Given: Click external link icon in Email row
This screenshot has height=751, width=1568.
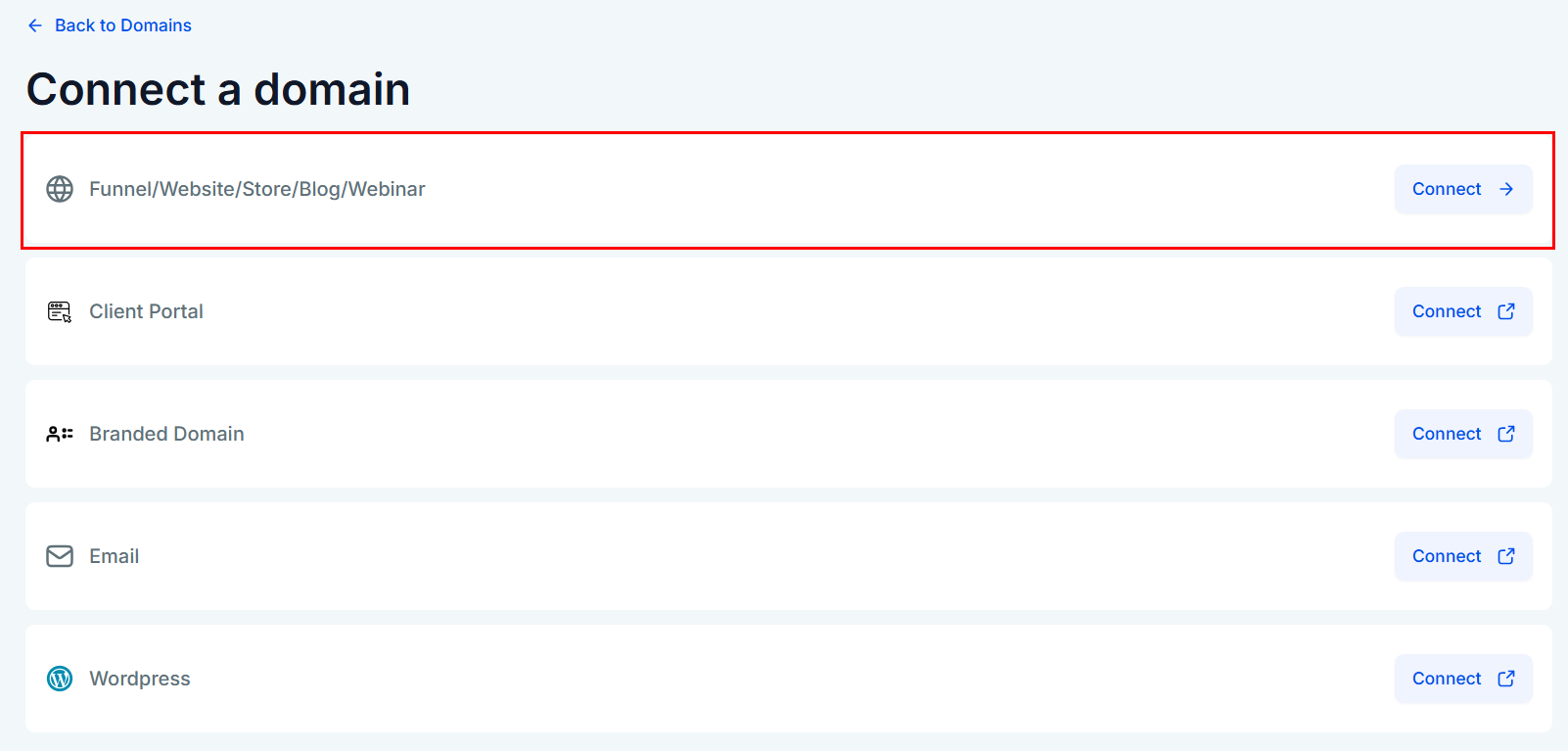Looking at the screenshot, I should tap(1506, 556).
